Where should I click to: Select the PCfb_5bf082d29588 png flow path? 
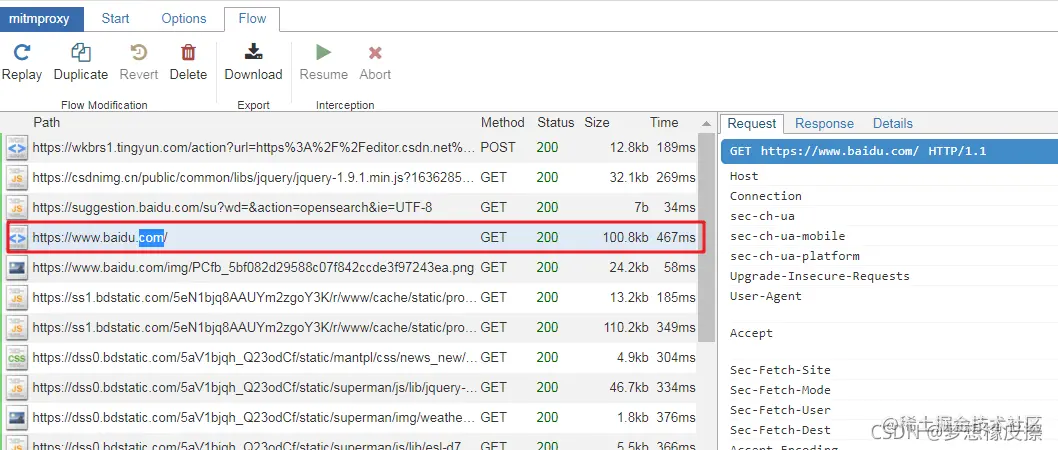[253, 268]
